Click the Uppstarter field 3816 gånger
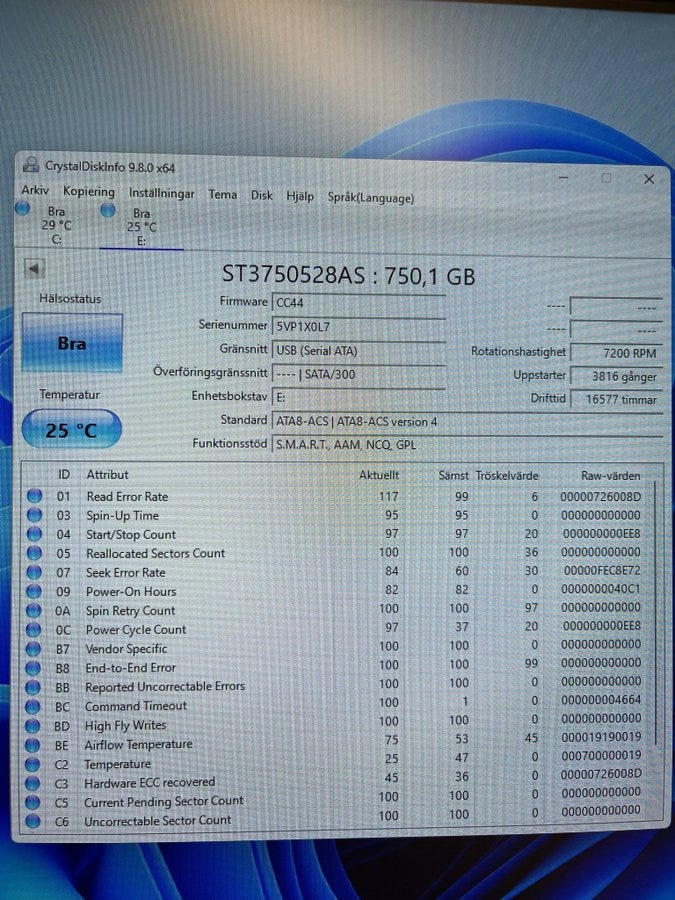 tap(616, 377)
